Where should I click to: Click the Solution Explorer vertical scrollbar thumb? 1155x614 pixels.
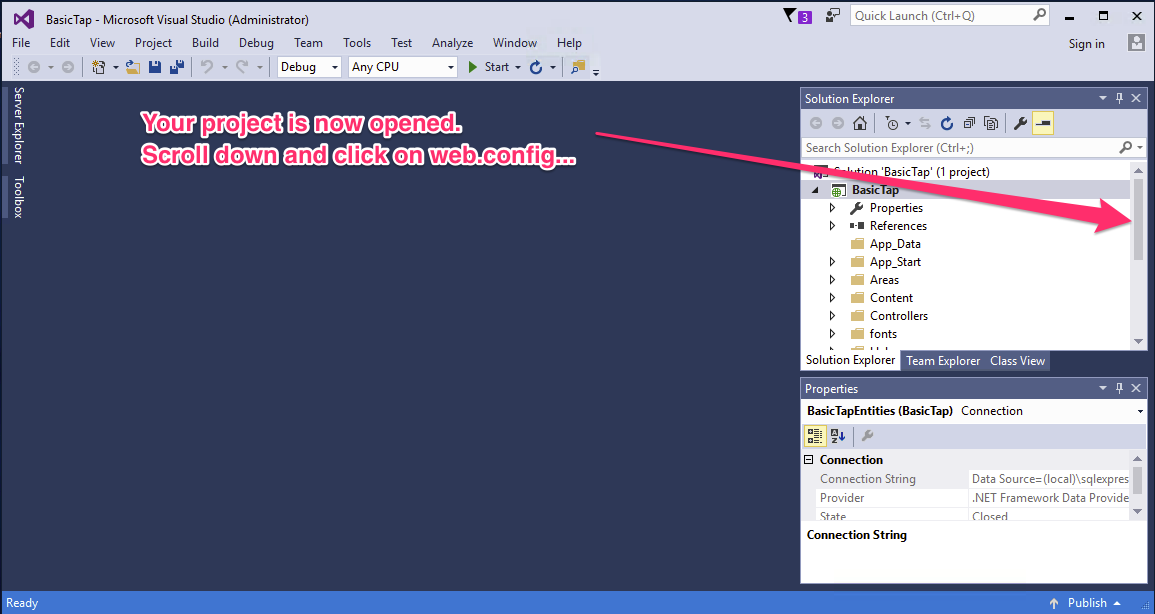point(1138,219)
